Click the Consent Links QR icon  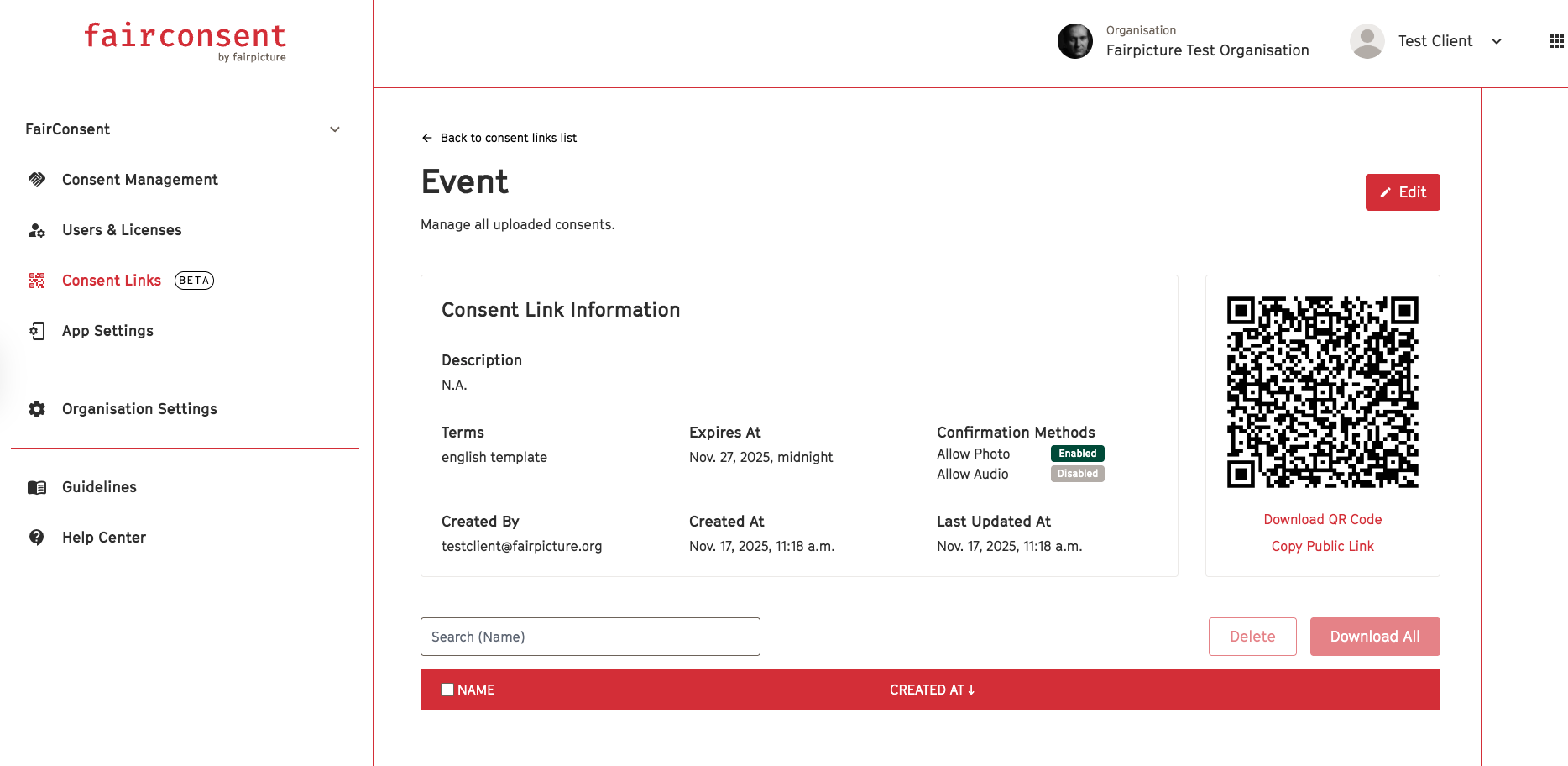click(37, 281)
